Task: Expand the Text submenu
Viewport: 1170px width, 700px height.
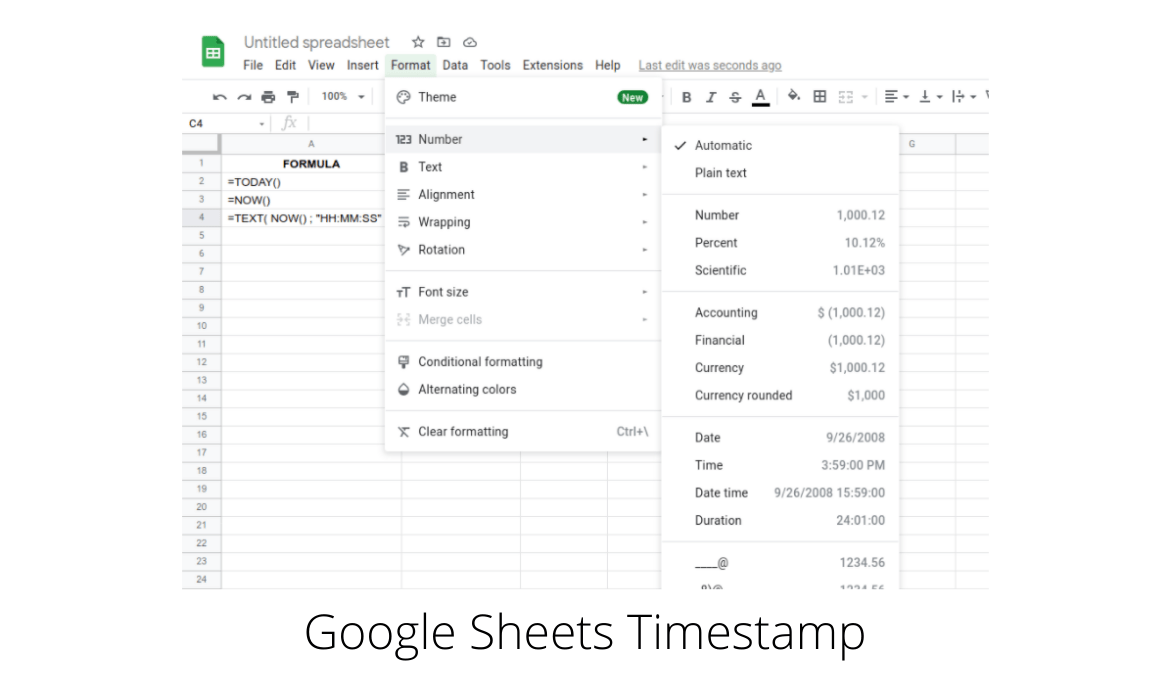Action: tap(523, 167)
